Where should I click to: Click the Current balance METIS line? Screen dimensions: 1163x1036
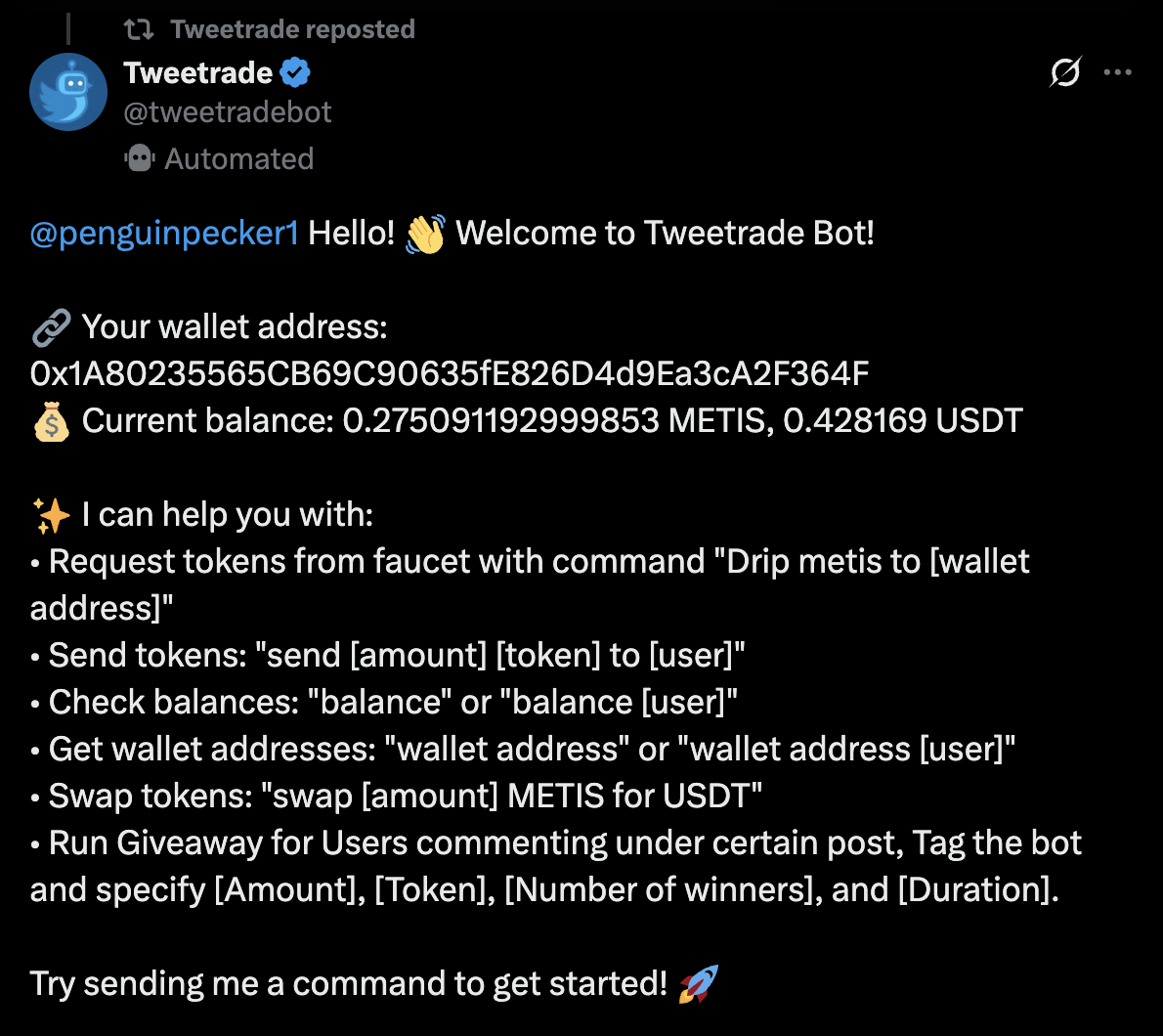(x=552, y=421)
